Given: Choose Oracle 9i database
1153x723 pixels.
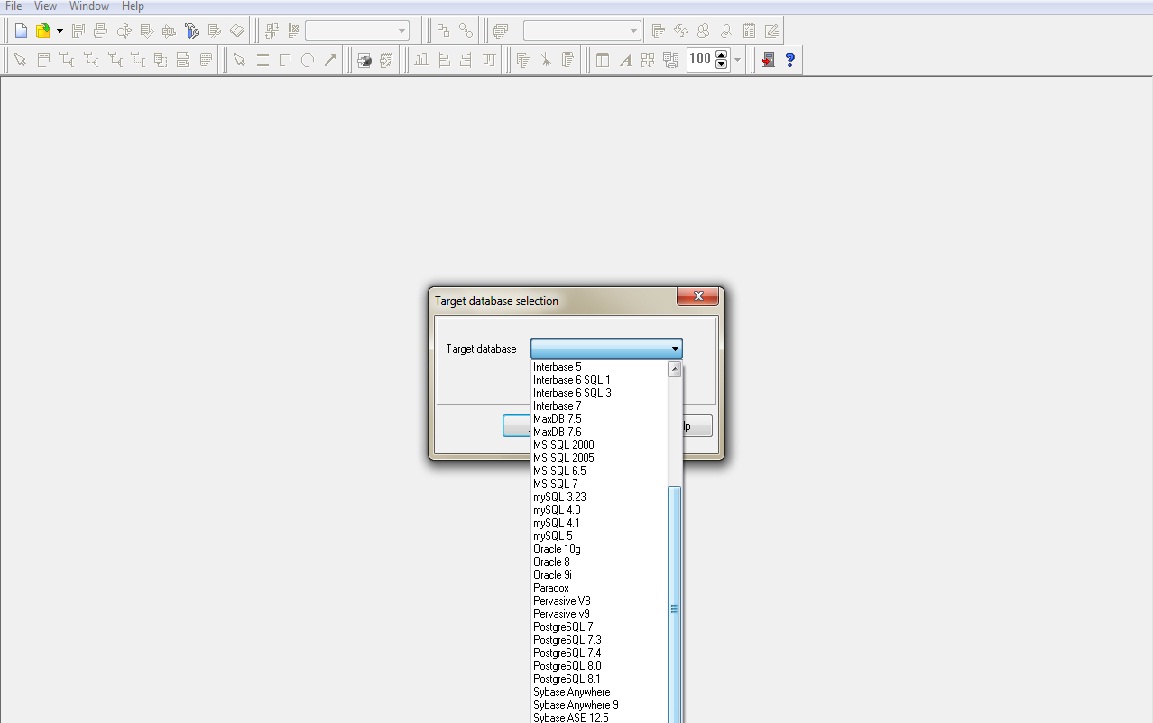Looking at the screenshot, I should pos(599,575).
